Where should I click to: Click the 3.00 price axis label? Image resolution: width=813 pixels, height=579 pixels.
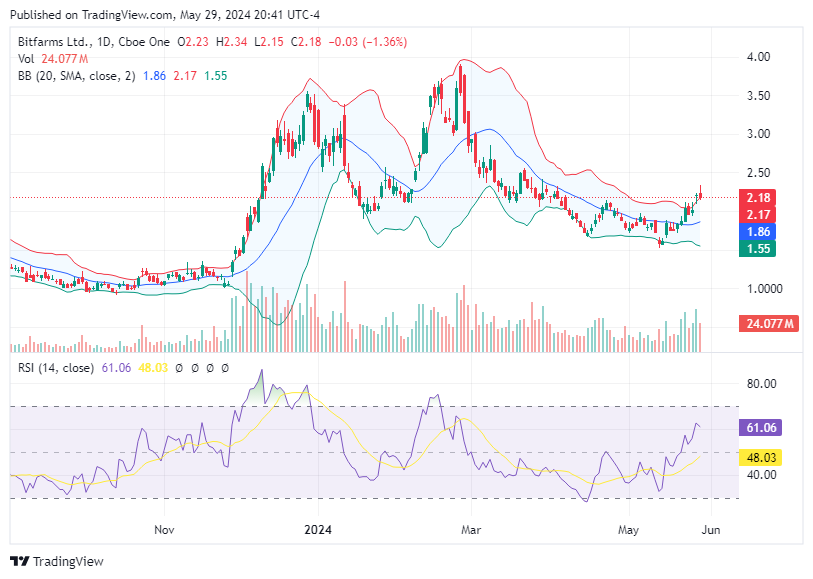[x=758, y=134]
